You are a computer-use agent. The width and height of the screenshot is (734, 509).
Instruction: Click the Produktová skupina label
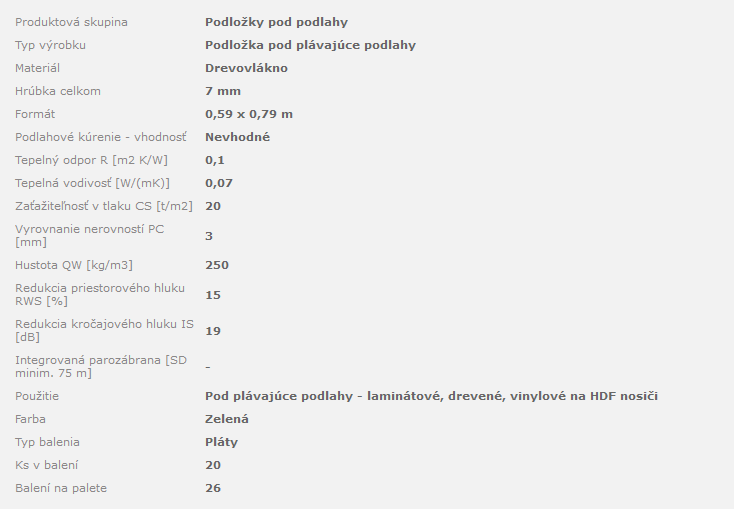(71, 22)
